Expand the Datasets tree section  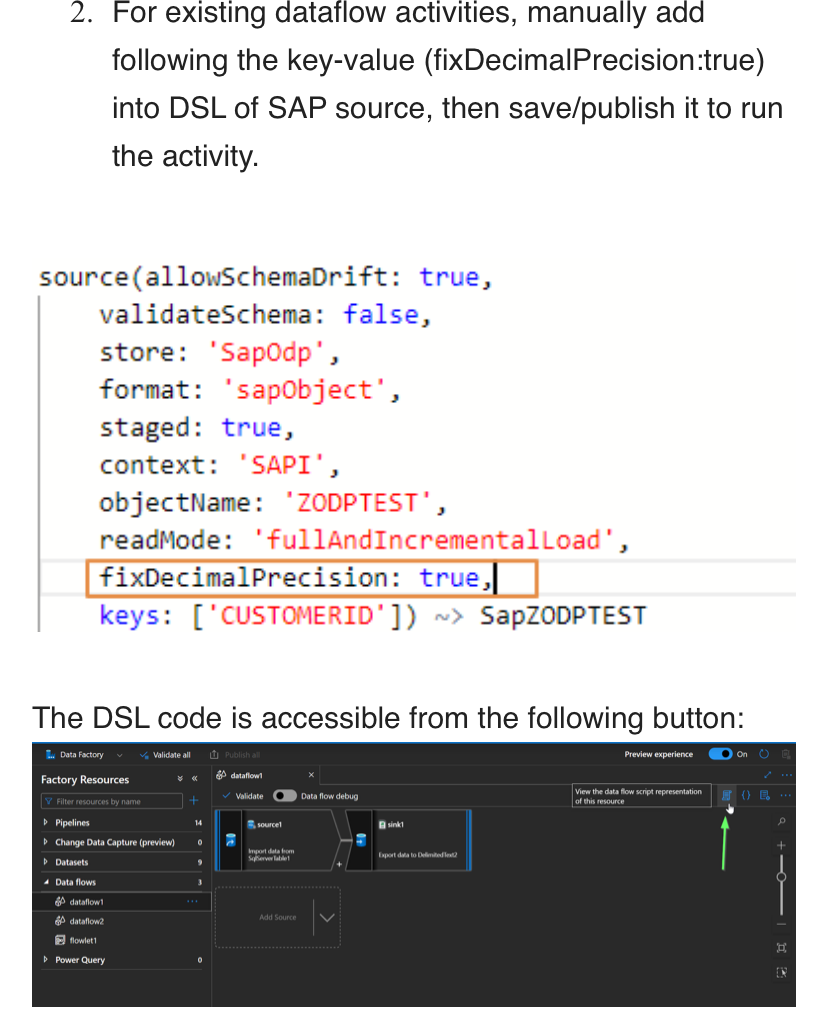point(45,862)
